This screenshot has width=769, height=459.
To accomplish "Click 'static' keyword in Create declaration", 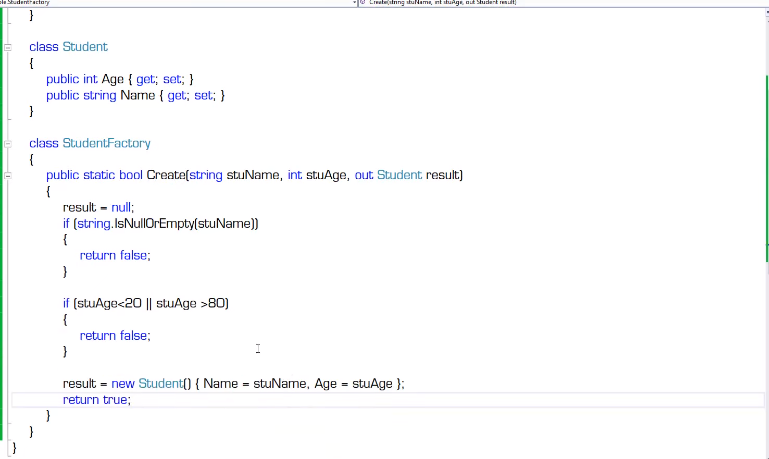I will [99, 175].
